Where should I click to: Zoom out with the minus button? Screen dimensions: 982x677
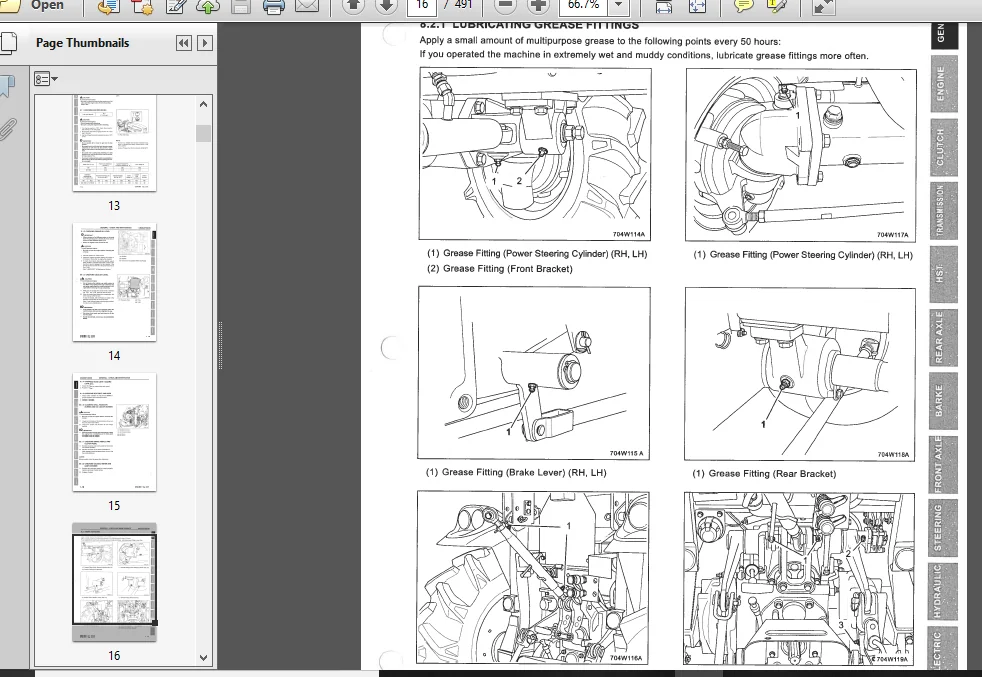(x=505, y=6)
